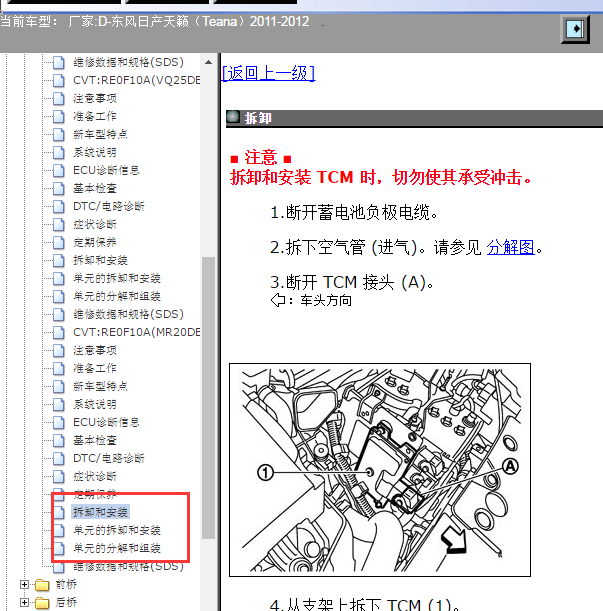Screen dimensions: 603x611
Task: Select the 前桥 folder label
Action: point(66,585)
